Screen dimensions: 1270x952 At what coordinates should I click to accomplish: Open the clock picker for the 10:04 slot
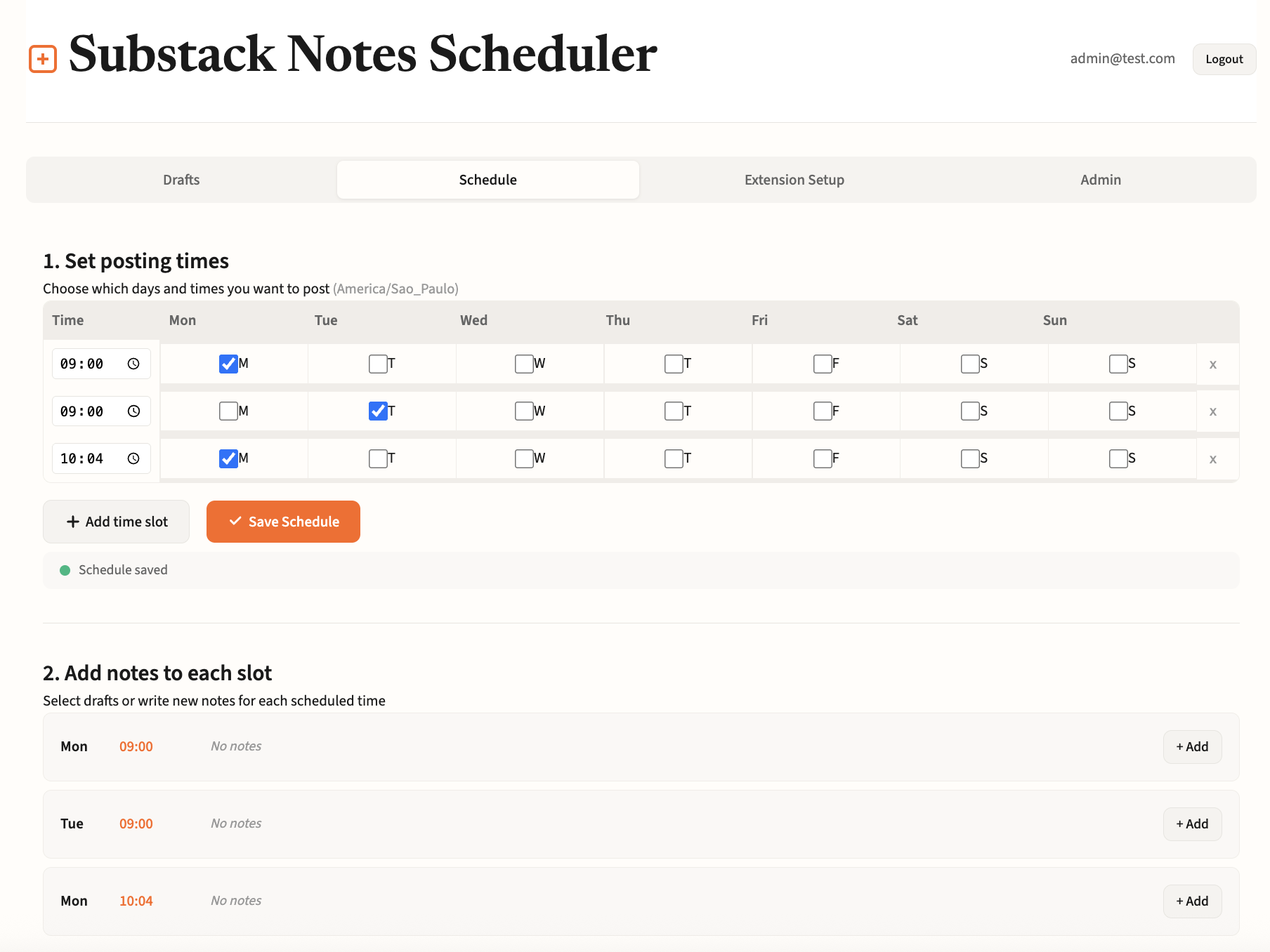(133, 458)
